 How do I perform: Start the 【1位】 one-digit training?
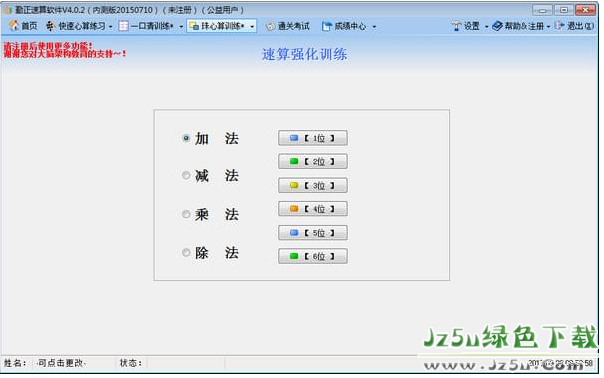coord(313,138)
